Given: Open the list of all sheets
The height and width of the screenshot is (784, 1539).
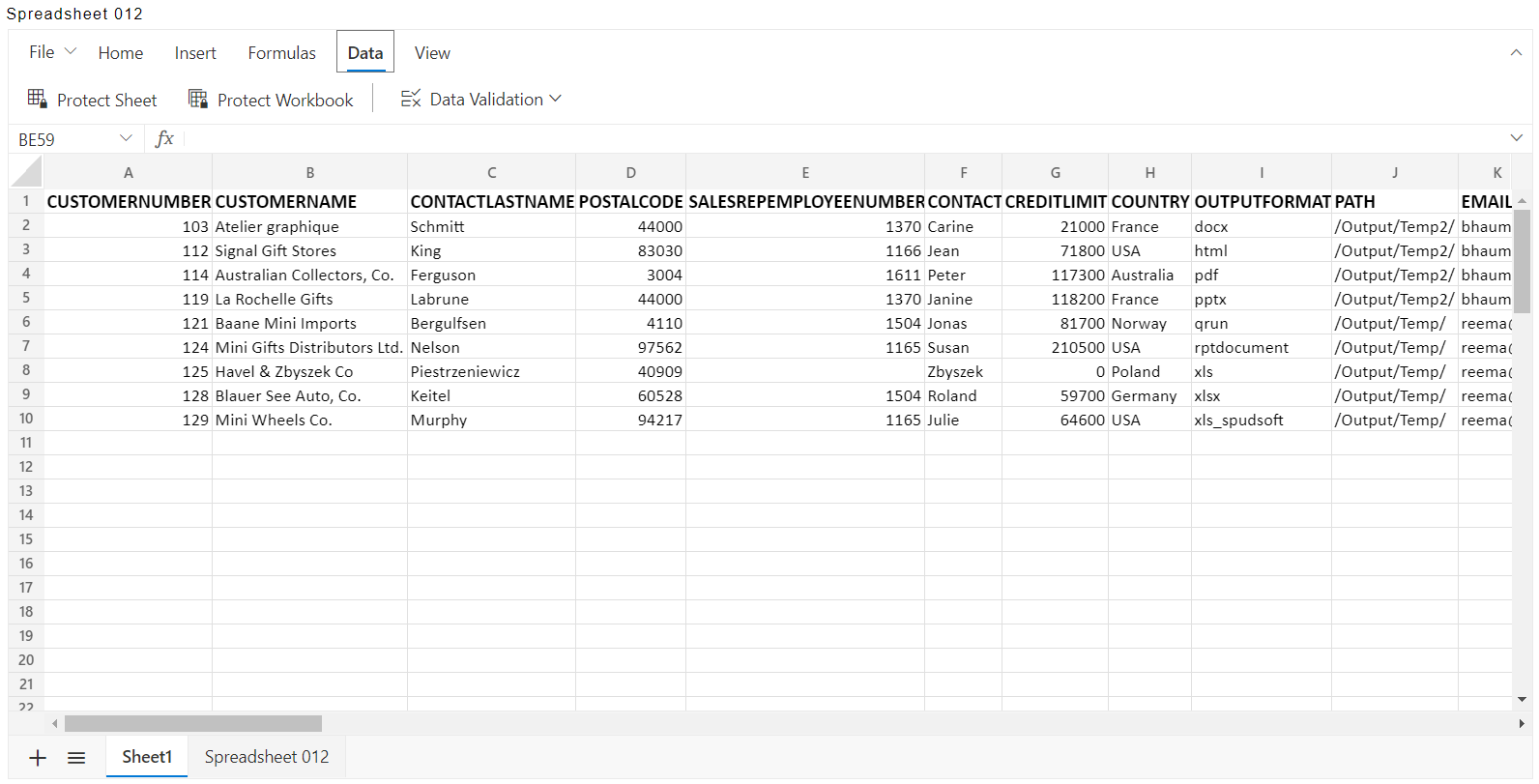Looking at the screenshot, I should (x=76, y=758).
